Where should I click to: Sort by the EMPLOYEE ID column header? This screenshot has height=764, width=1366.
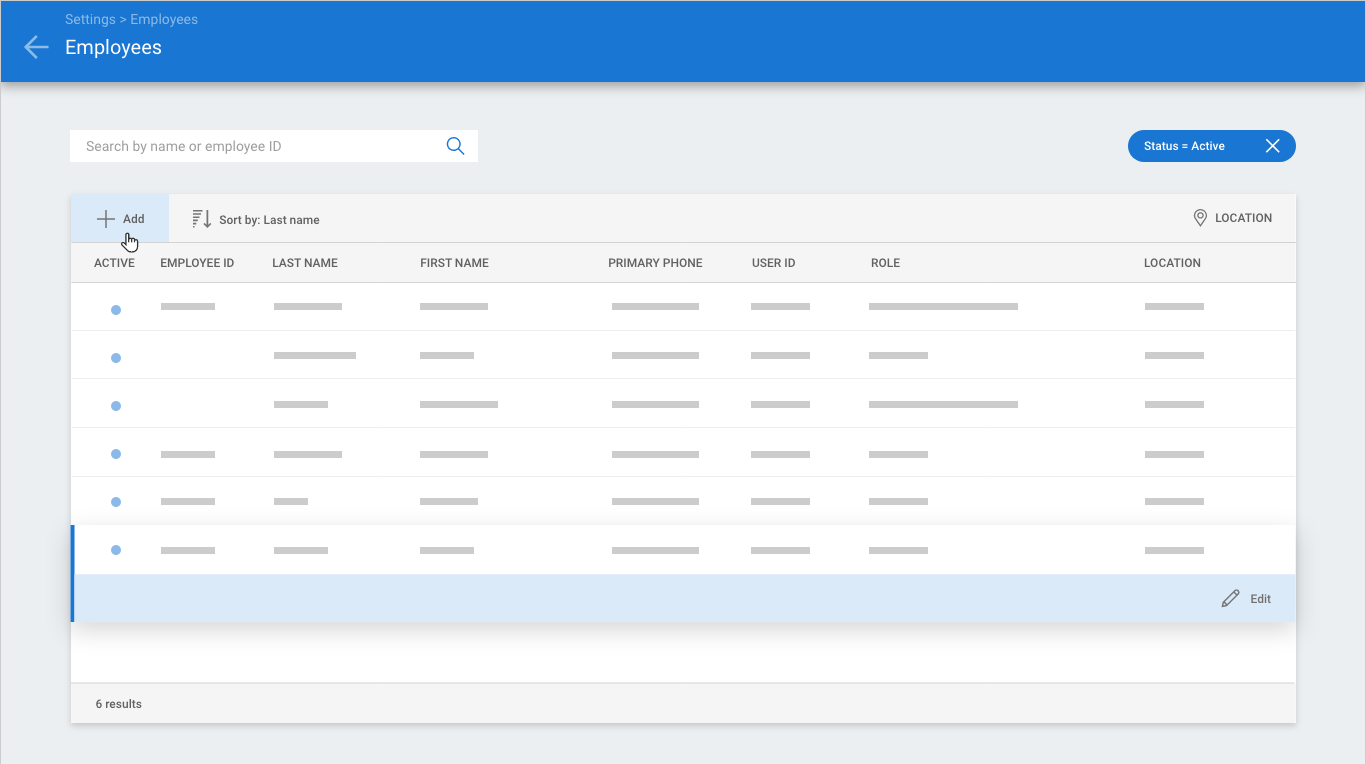coord(197,263)
